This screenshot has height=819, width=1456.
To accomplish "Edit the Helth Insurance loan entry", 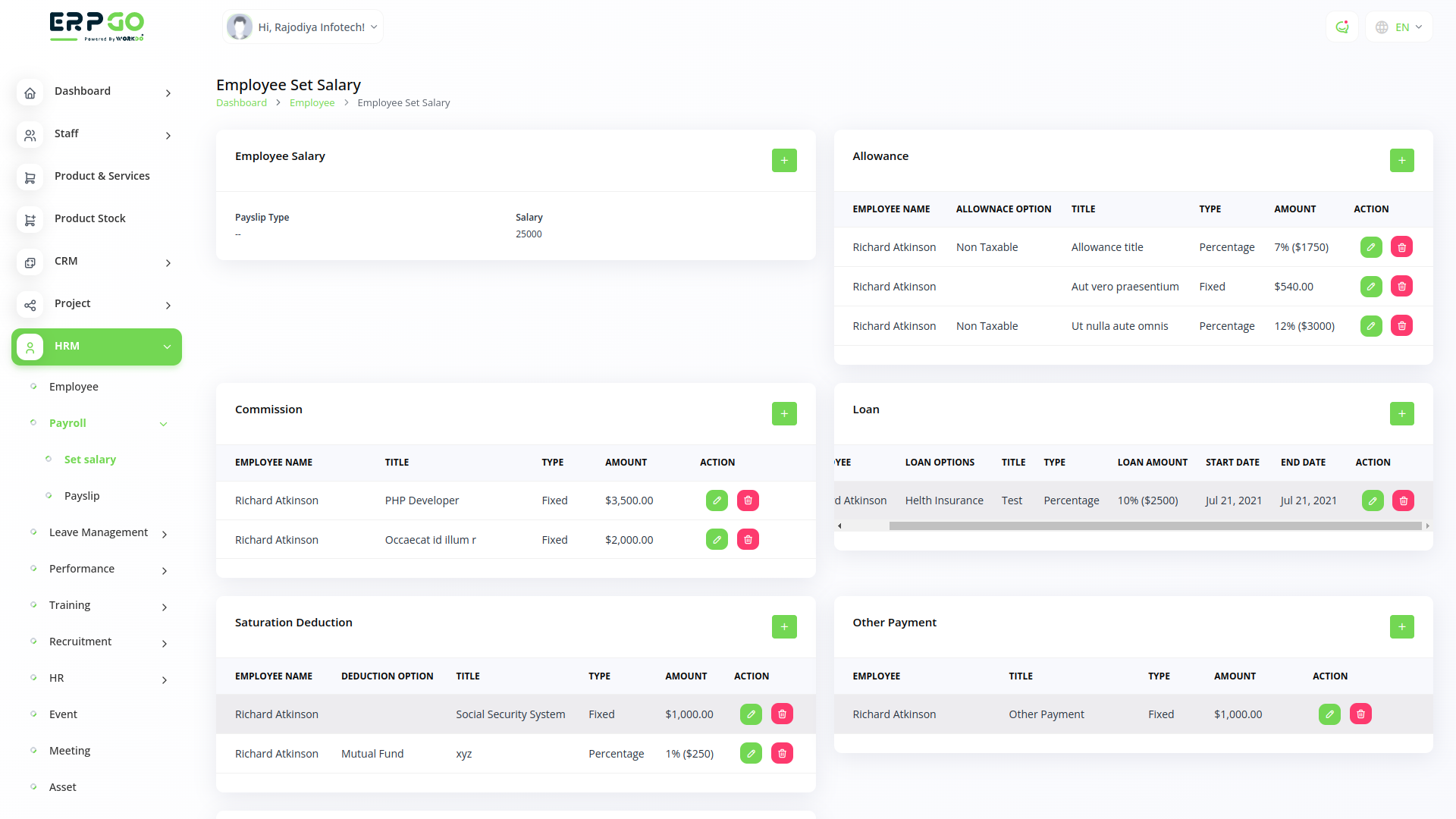I will (x=1373, y=500).
